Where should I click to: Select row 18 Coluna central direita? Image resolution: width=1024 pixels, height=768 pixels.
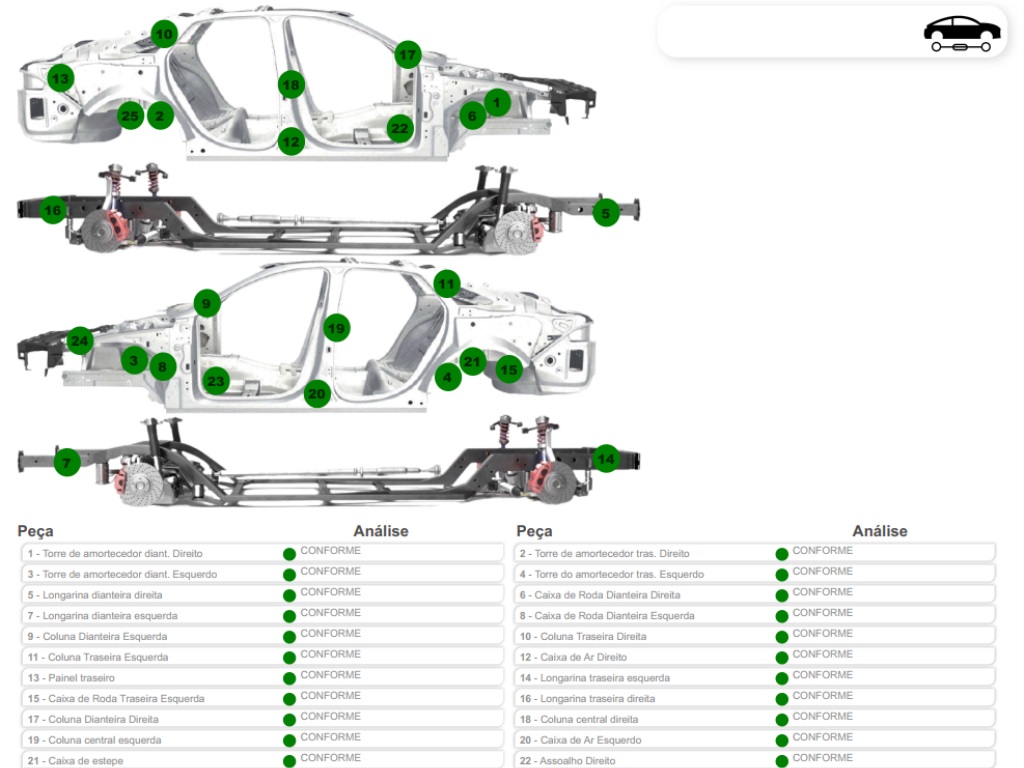755,719
